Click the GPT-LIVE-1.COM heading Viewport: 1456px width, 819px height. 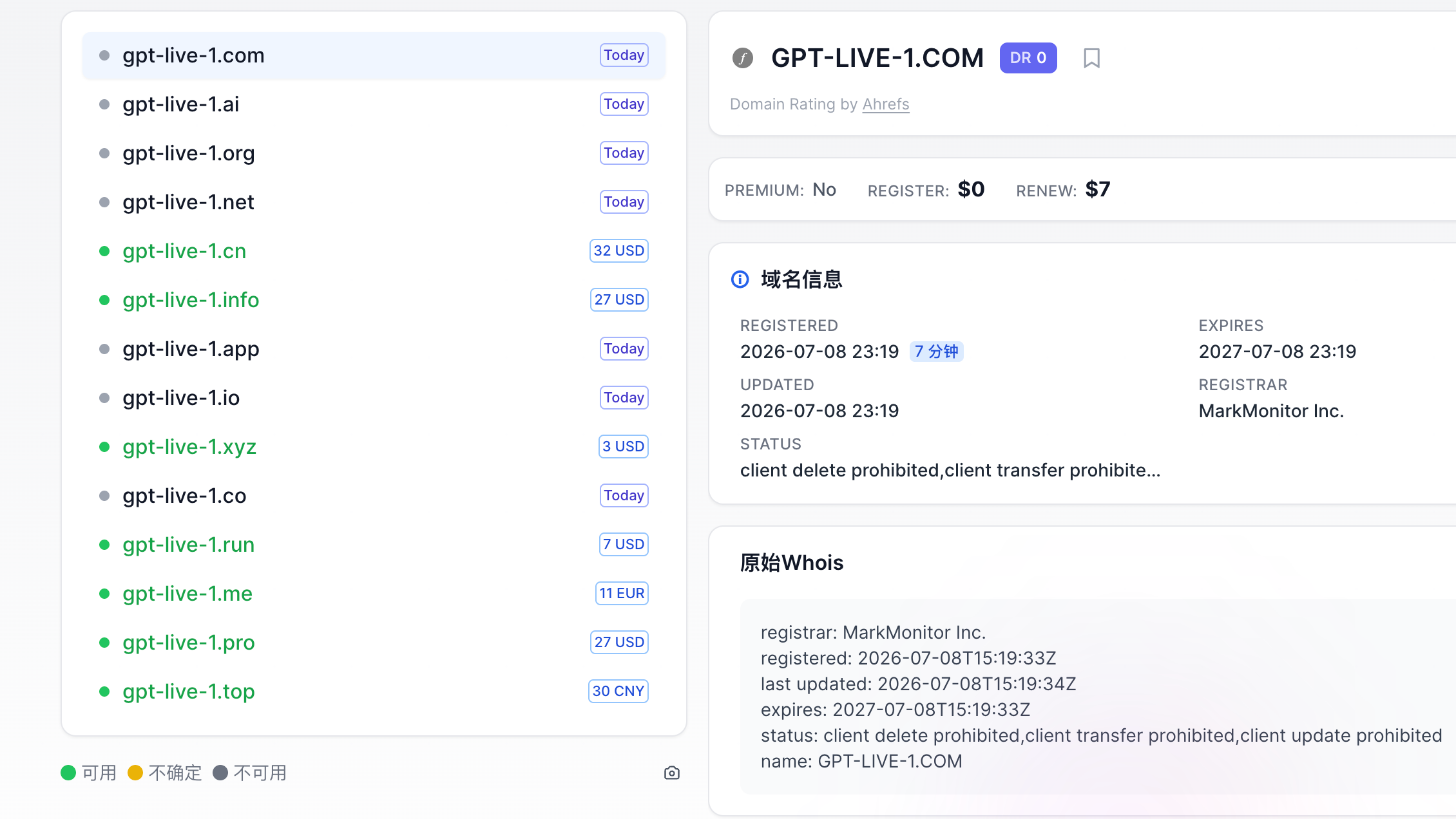877,58
